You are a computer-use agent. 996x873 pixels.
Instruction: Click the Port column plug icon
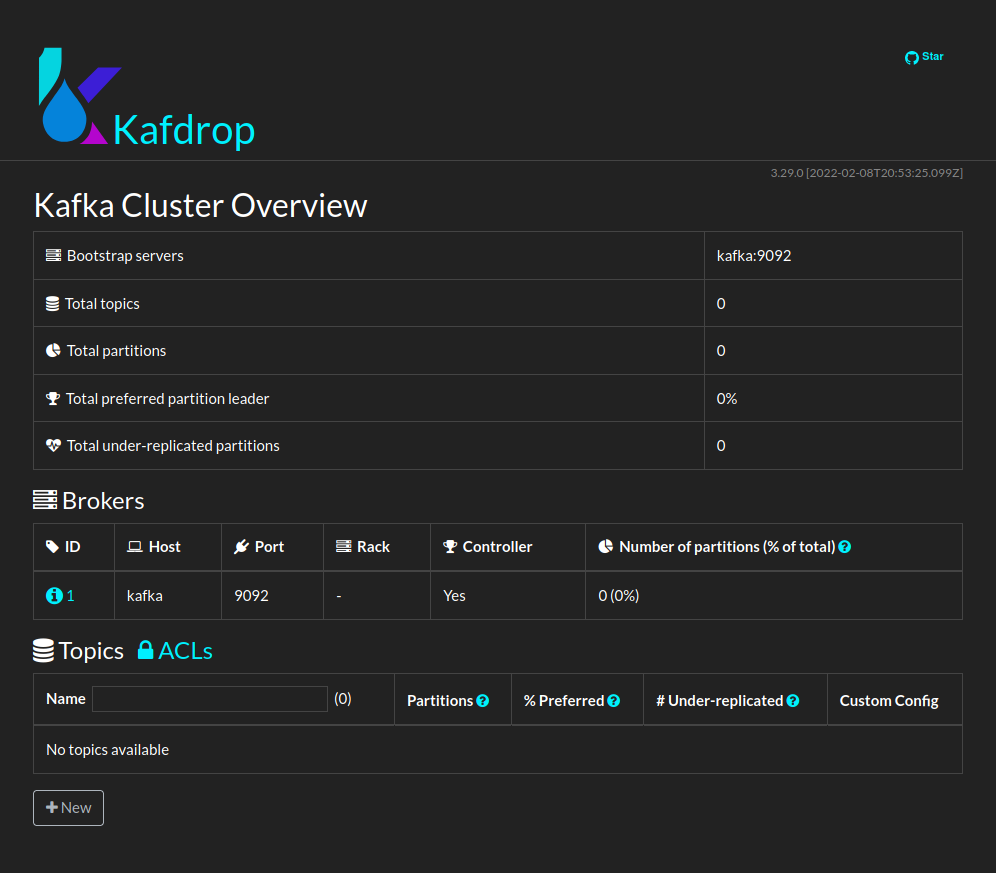[x=241, y=546]
